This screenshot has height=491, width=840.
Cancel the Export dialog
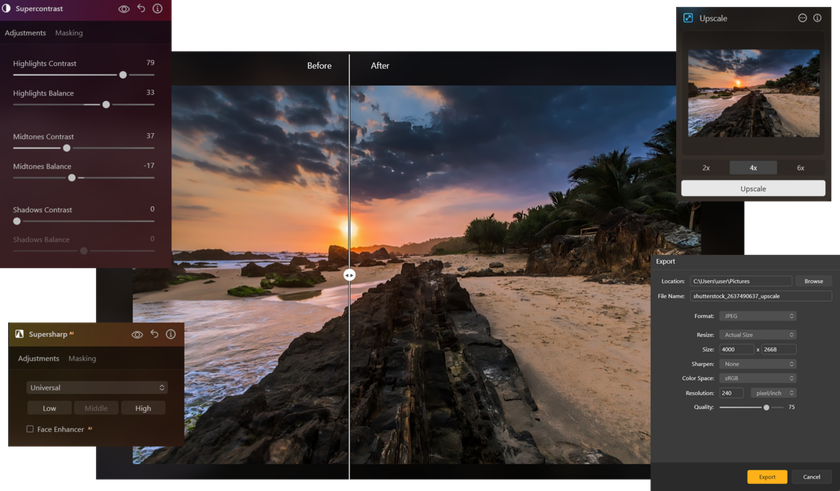pos(812,477)
